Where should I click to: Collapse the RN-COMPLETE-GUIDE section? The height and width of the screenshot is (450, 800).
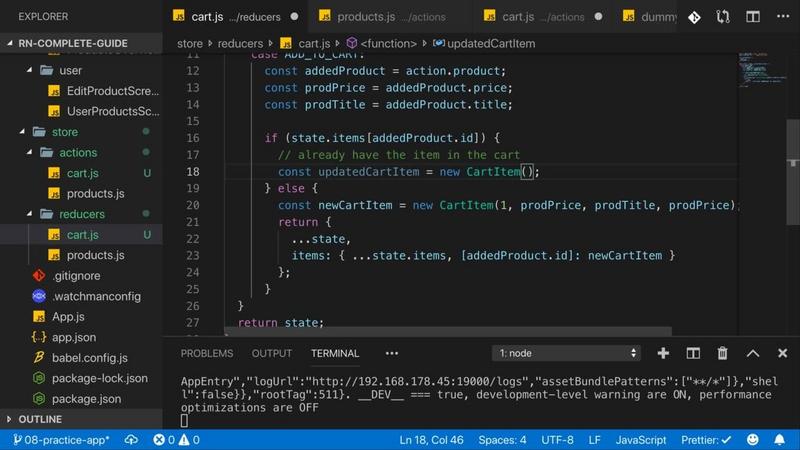point(82,43)
